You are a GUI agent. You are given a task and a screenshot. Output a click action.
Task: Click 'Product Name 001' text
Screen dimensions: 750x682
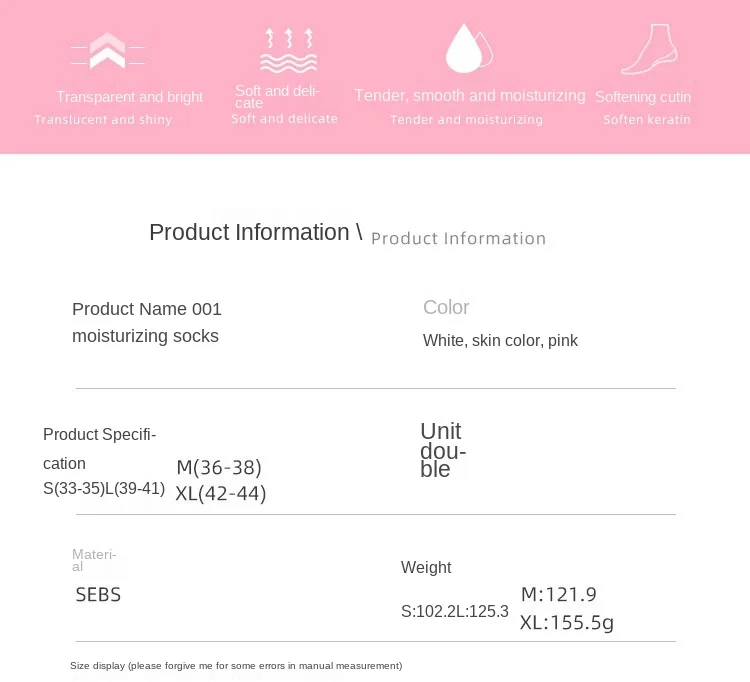147,309
